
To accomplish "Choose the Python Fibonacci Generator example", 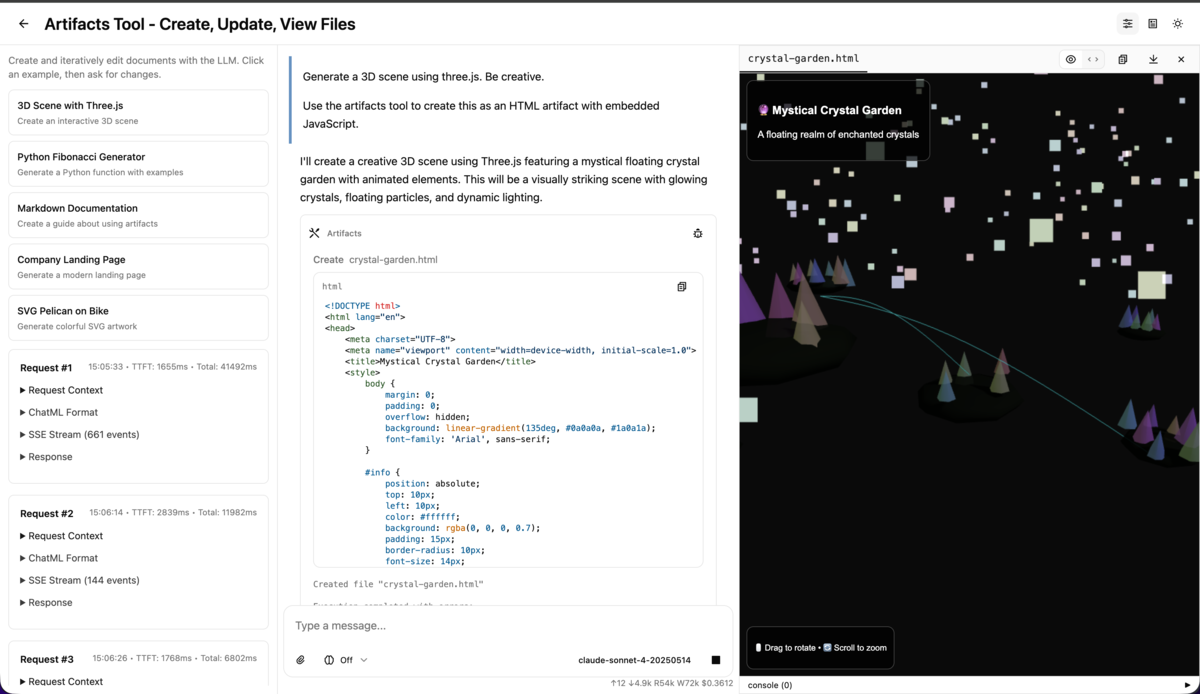I will pos(138,163).
